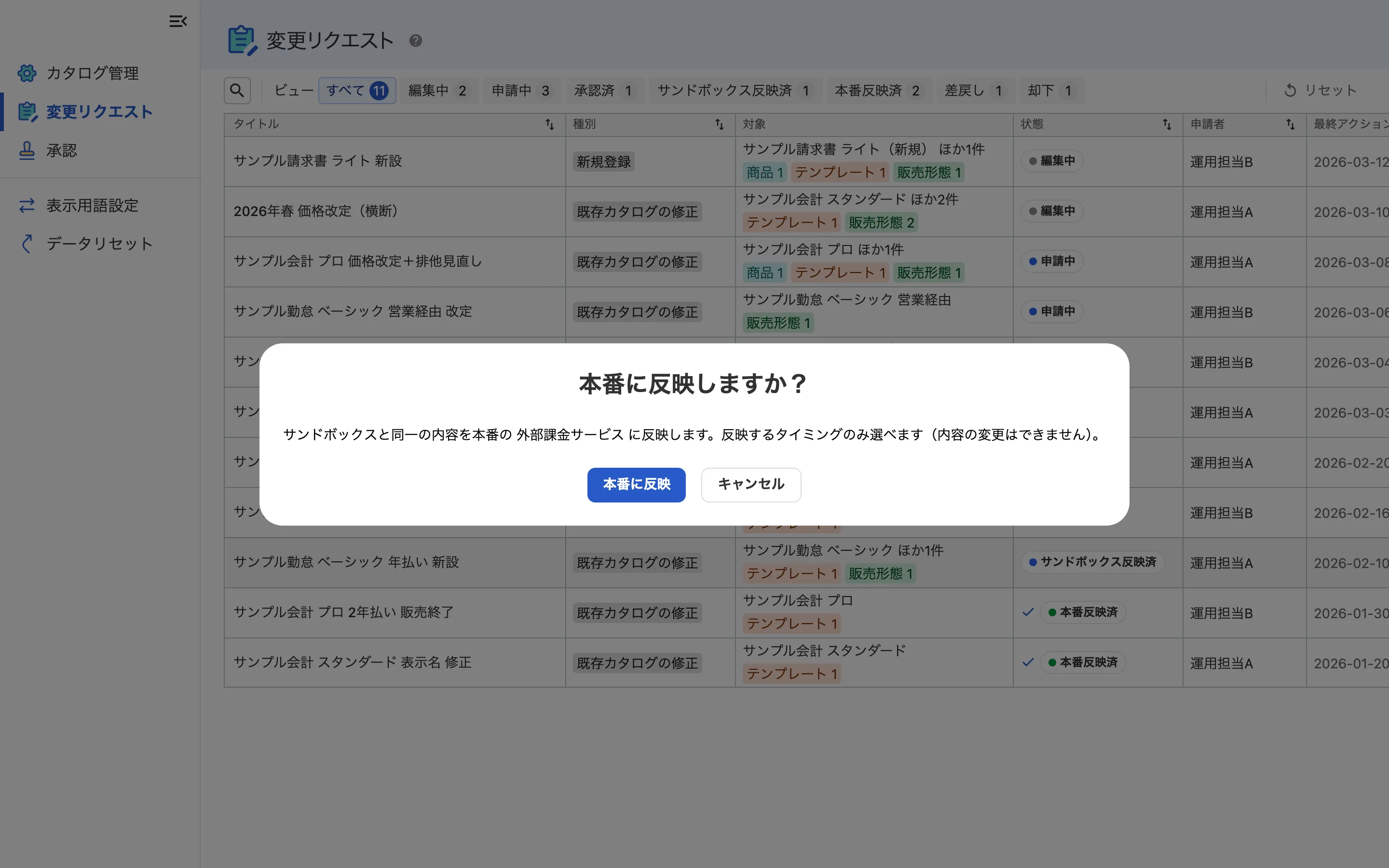Click date 2026-01-30 in last action column
This screenshot has width=1389, height=868.
tap(1351, 613)
